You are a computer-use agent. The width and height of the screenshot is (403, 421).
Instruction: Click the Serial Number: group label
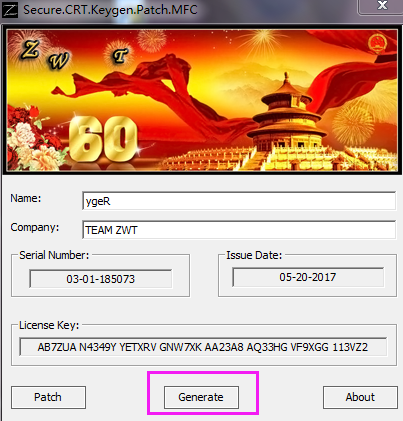tap(54, 255)
